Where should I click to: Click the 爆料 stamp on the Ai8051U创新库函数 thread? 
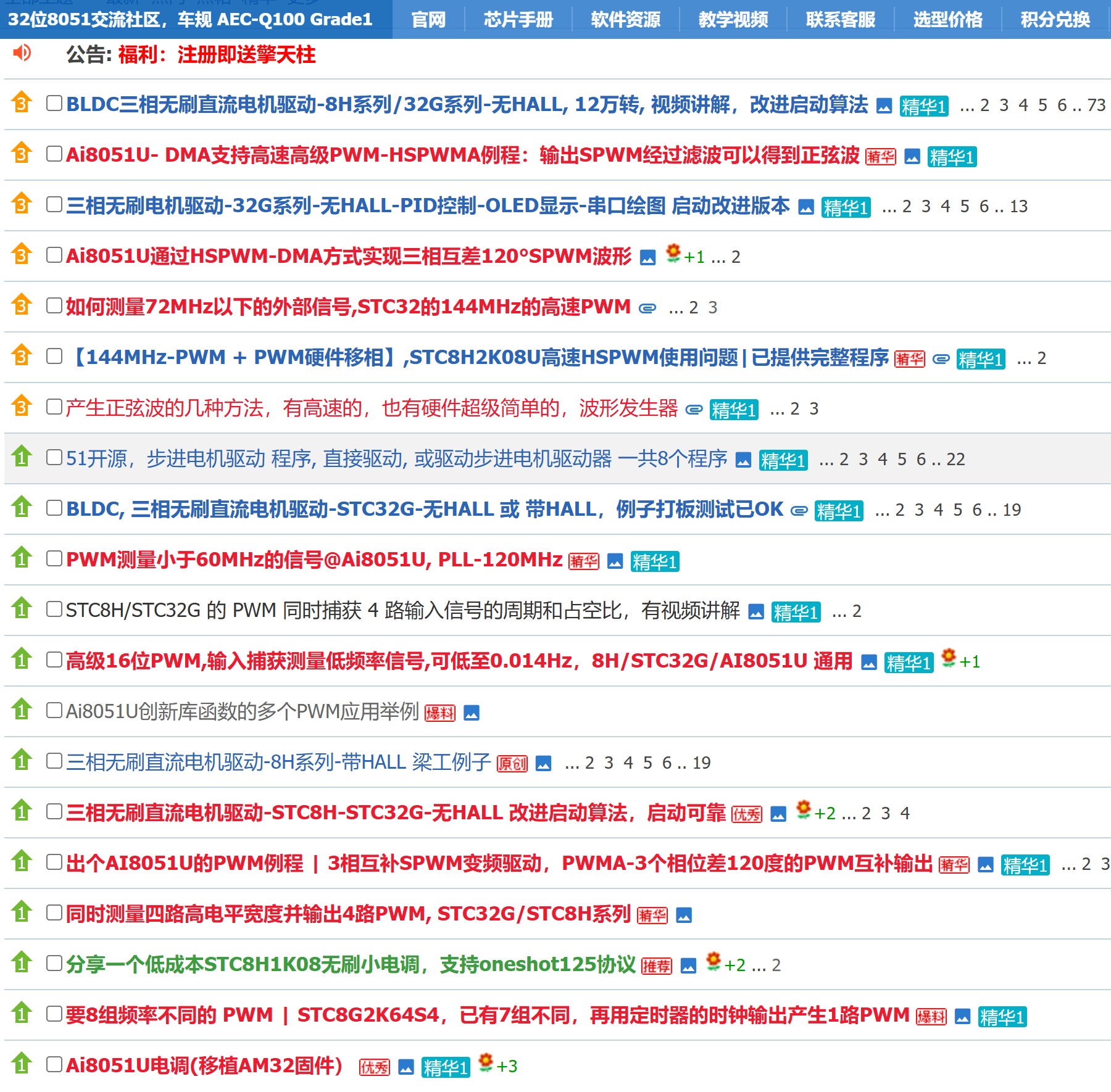(440, 713)
